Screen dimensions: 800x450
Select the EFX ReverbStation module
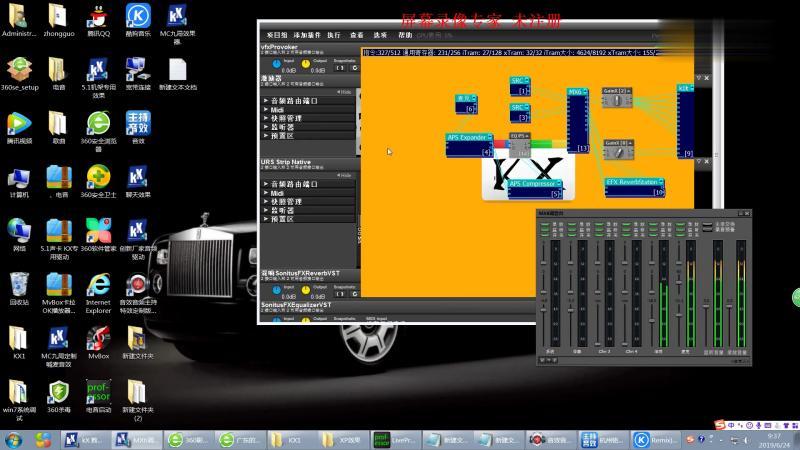634,187
